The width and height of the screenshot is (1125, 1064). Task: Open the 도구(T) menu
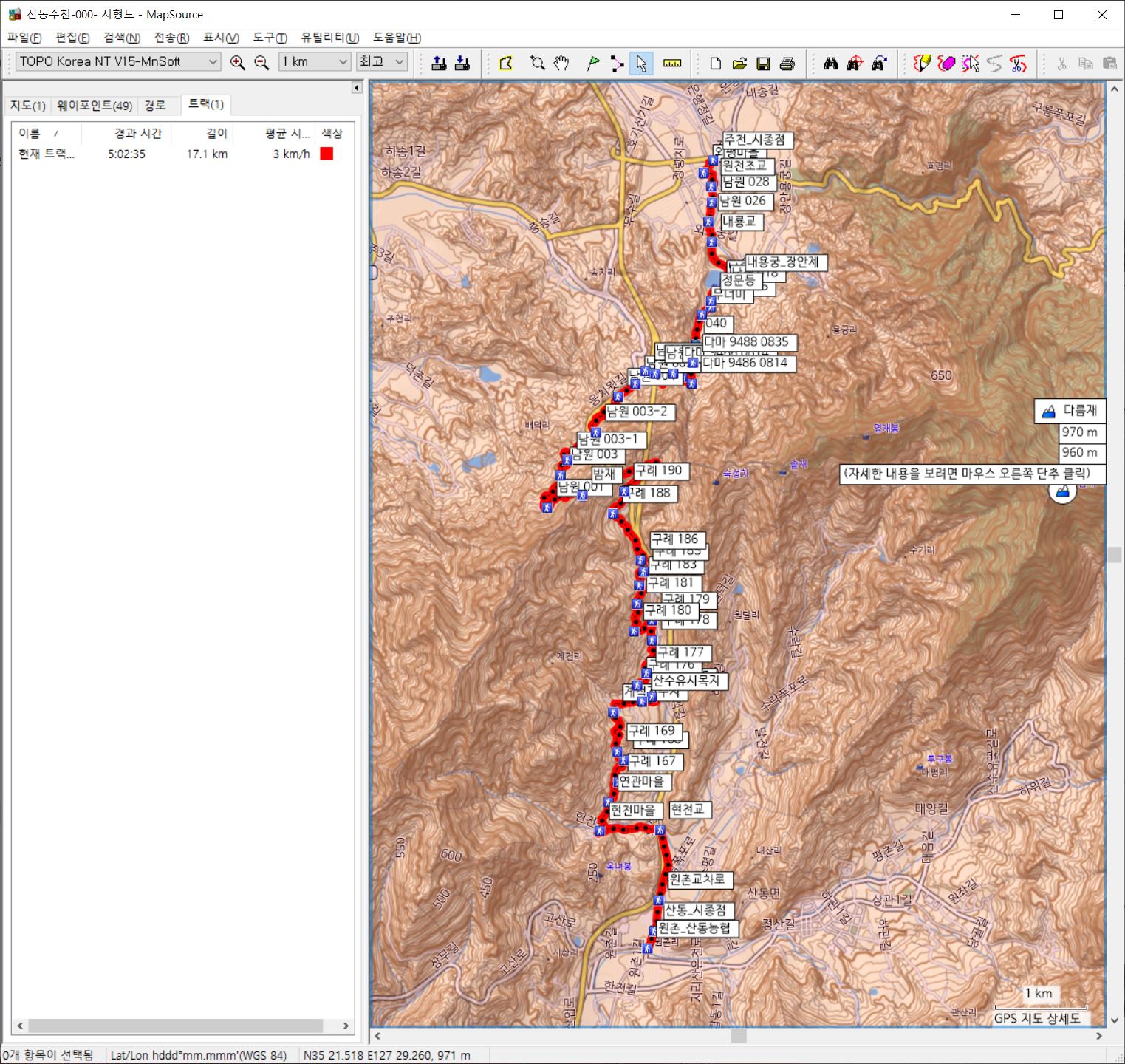tap(270, 38)
